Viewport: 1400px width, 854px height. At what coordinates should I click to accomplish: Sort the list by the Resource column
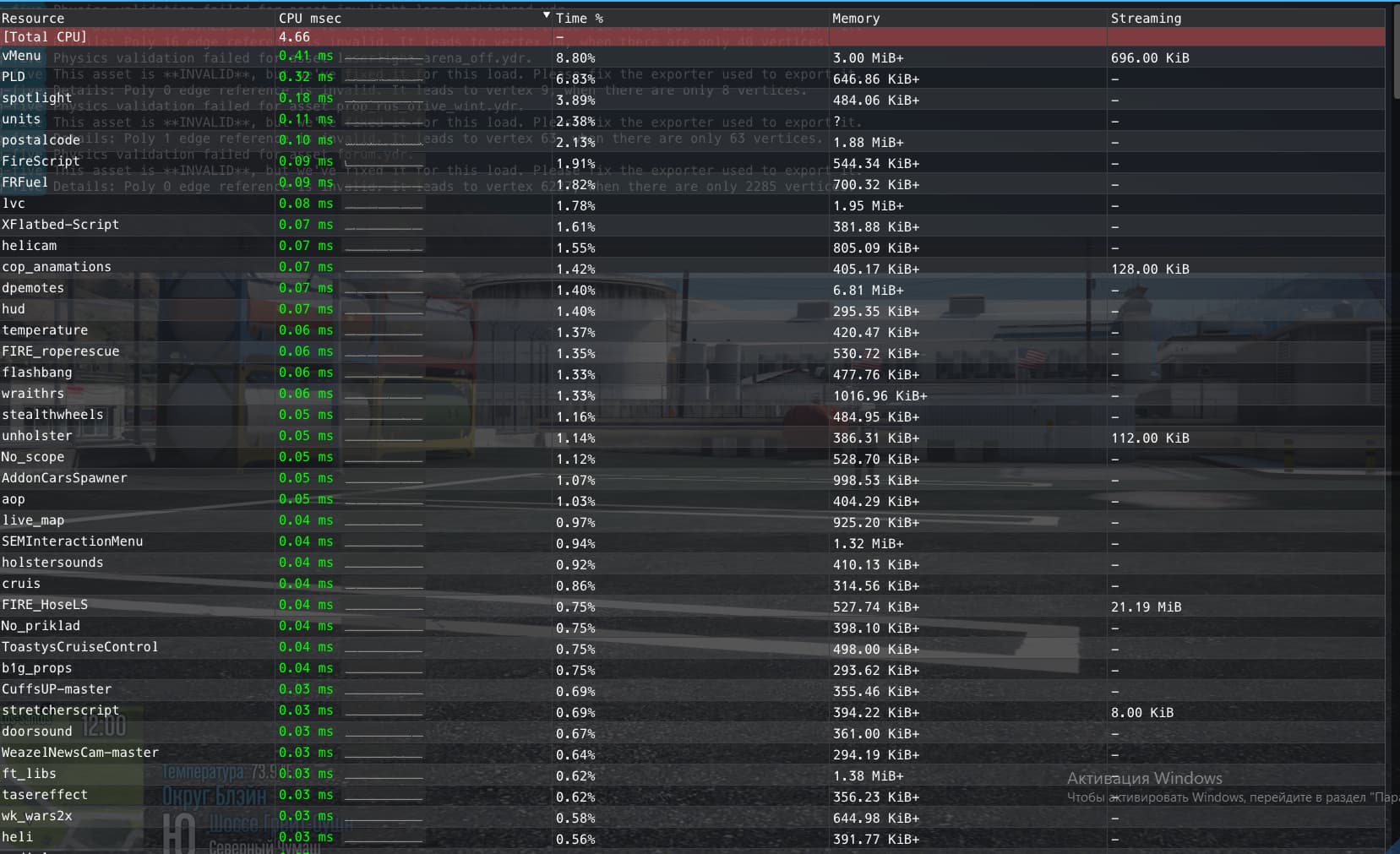pyautogui.click(x=34, y=18)
